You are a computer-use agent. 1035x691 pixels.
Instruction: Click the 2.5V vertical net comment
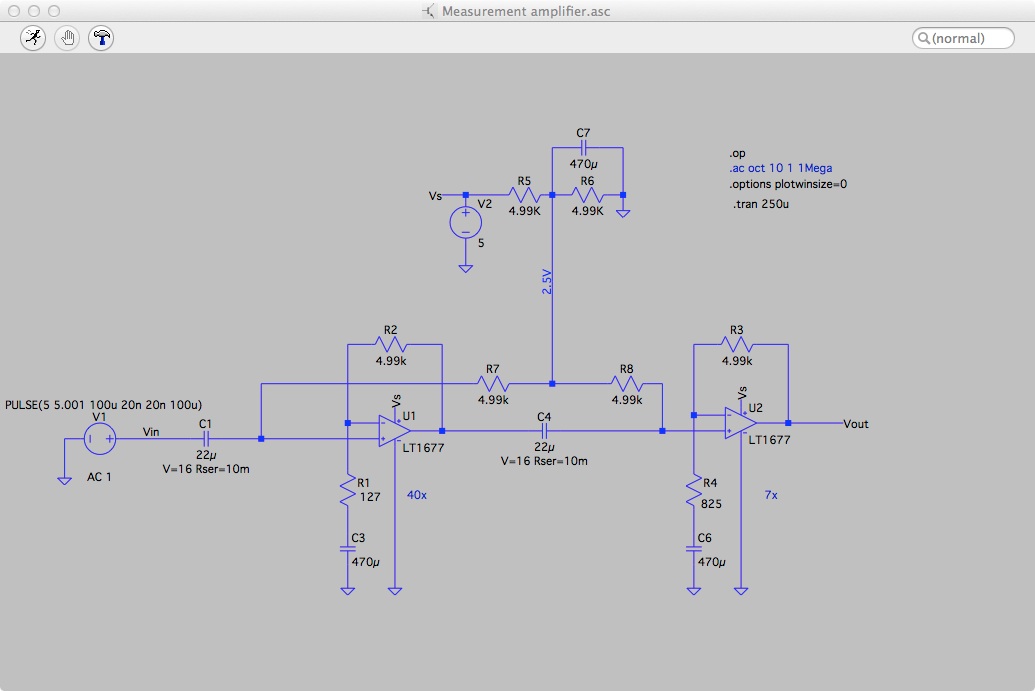pyautogui.click(x=547, y=281)
